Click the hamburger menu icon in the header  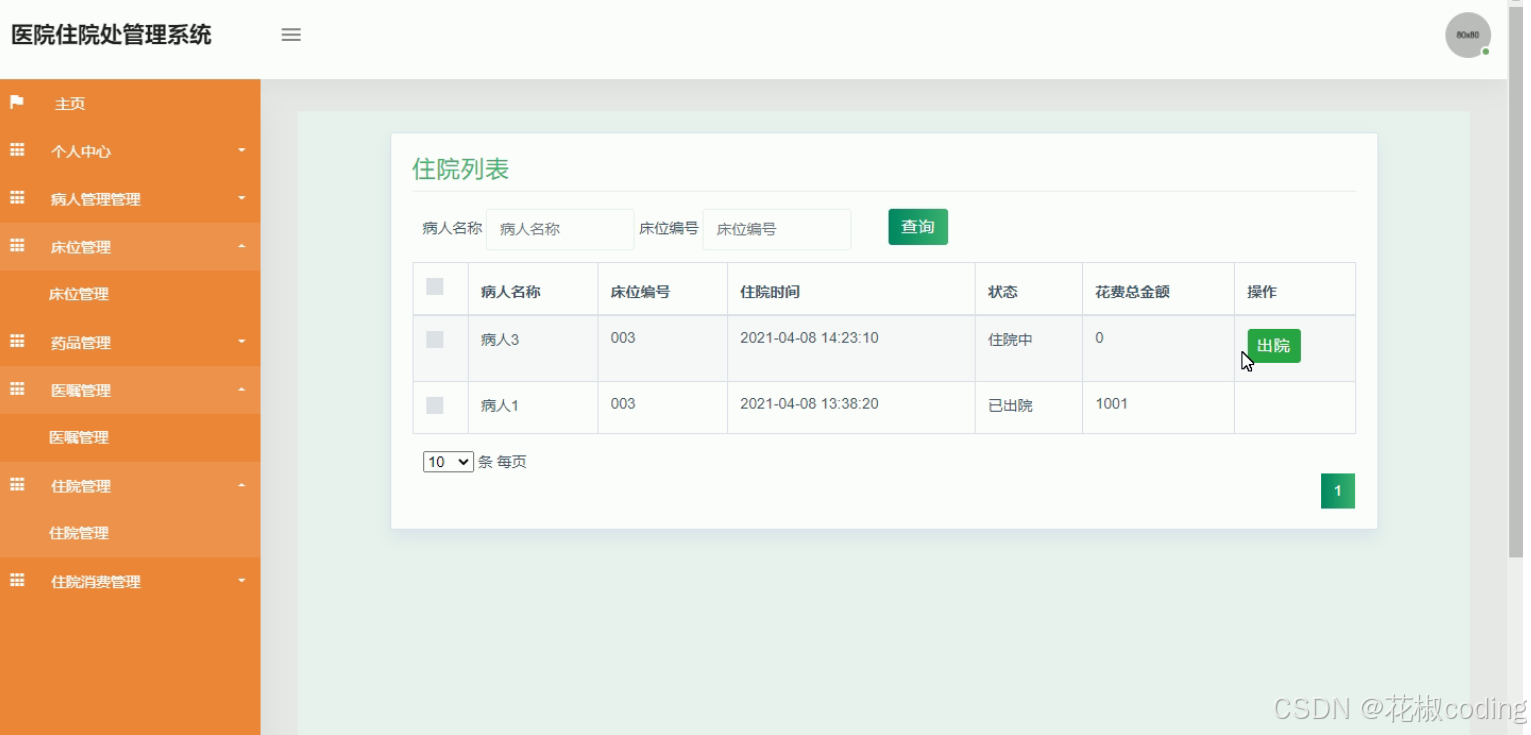tap(291, 33)
